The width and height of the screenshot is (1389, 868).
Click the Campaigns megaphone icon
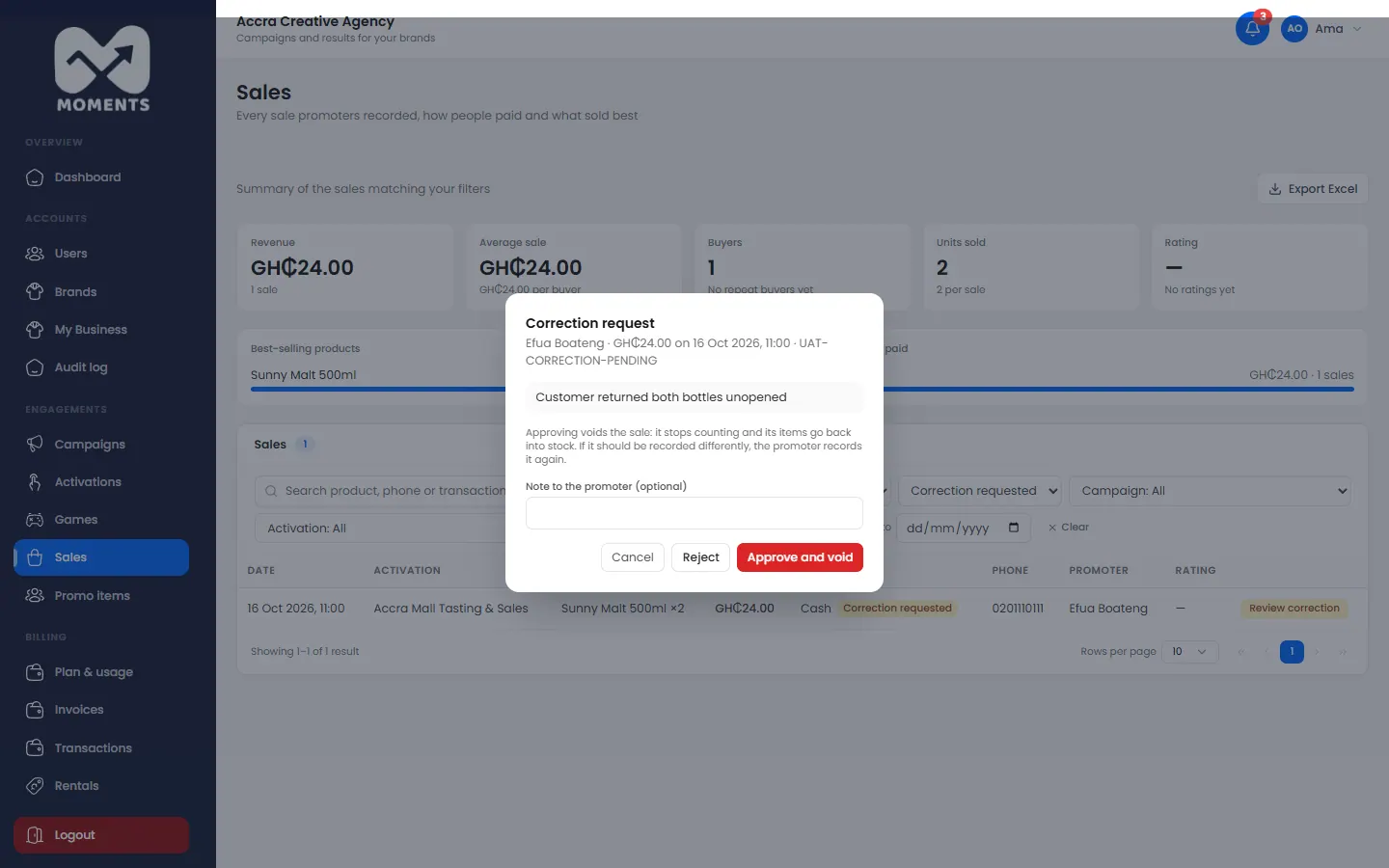tap(35, 445)
